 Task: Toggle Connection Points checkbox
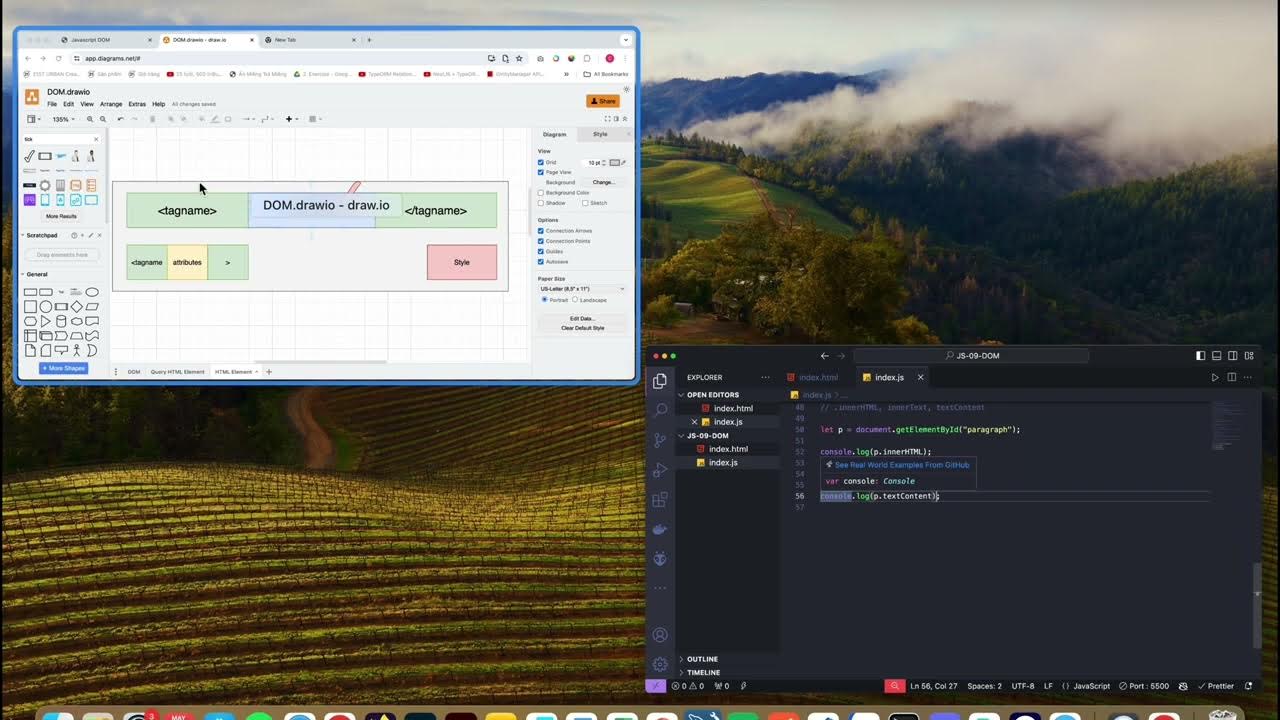coord(541,241)
